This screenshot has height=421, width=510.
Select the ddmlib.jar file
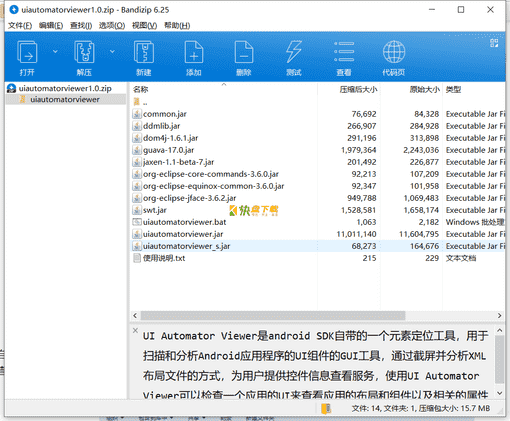(161, 126)
